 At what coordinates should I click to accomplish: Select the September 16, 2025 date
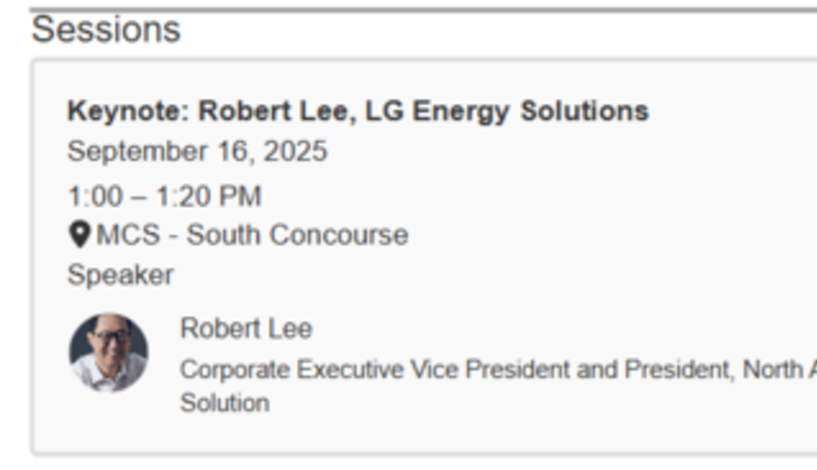coord(197,152)
